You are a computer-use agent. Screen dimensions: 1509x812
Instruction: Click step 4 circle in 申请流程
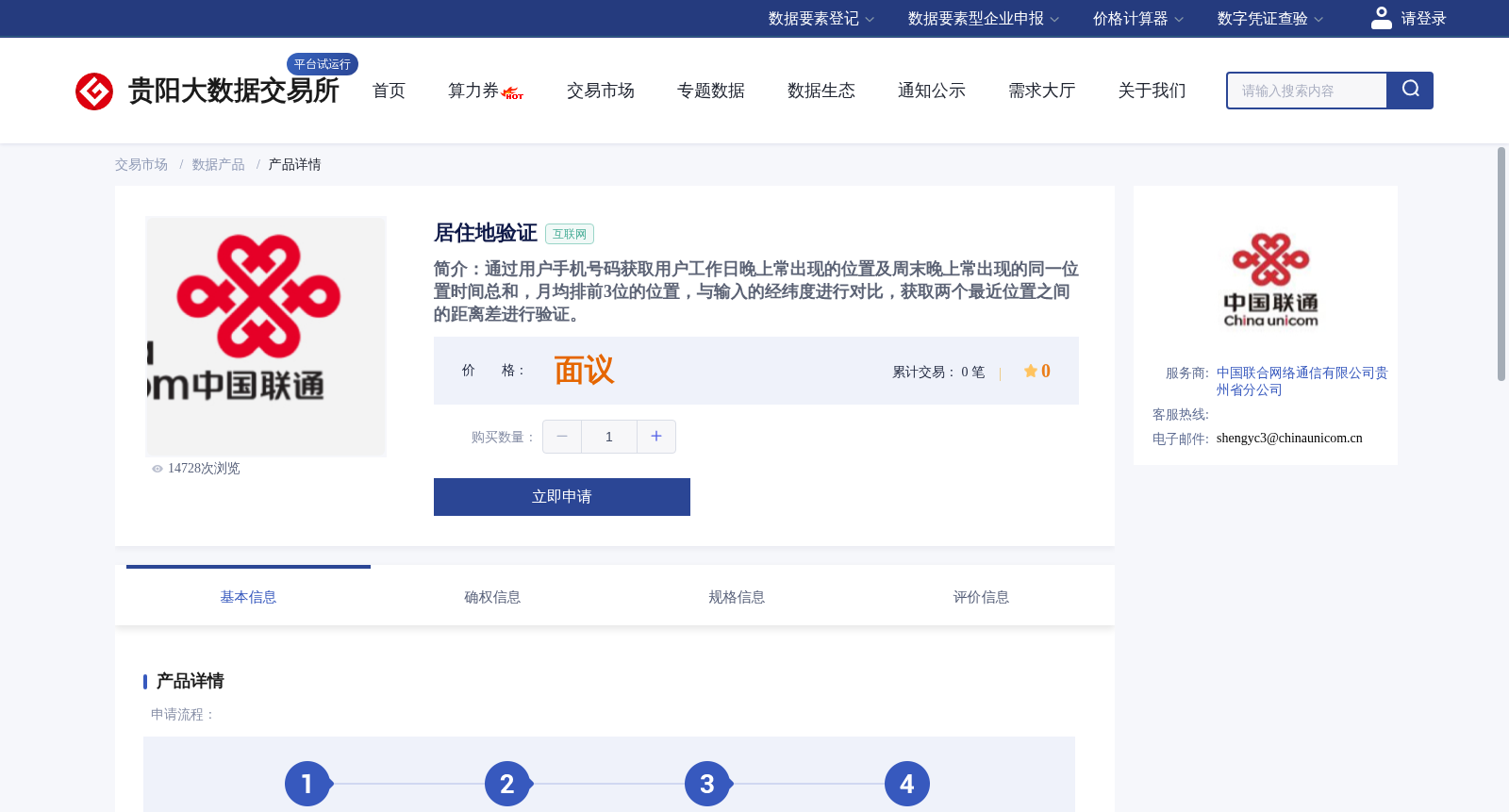907,784
